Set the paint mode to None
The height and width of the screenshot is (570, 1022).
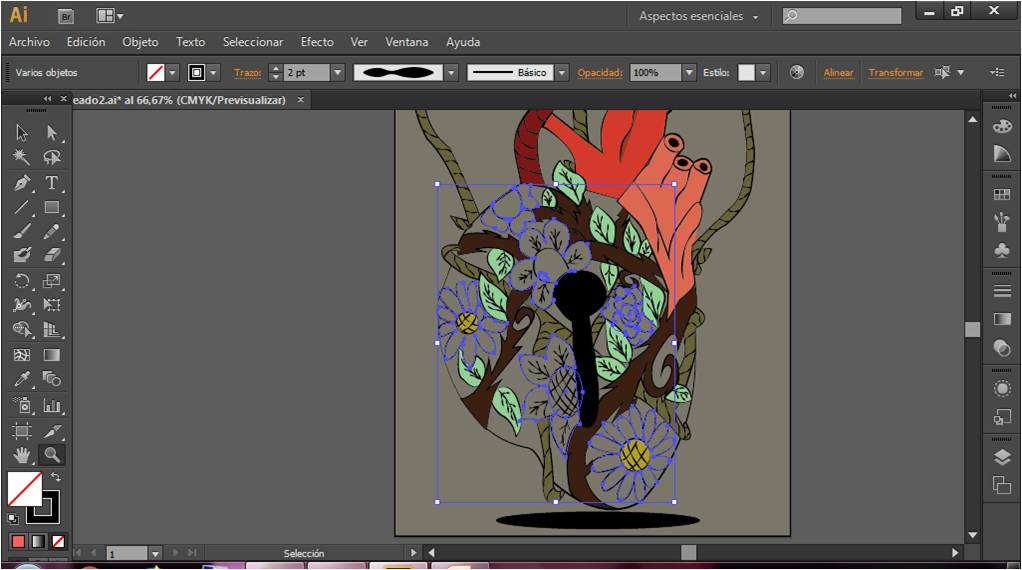[58, 541]
